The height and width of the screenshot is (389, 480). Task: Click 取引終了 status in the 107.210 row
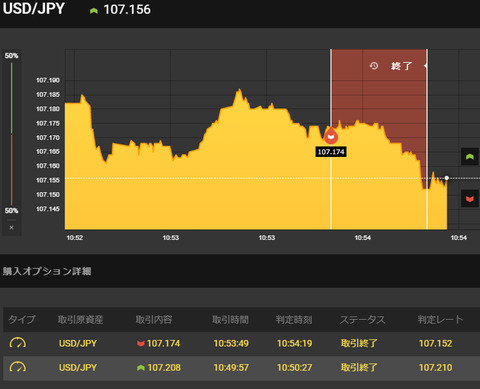(359, 368)
